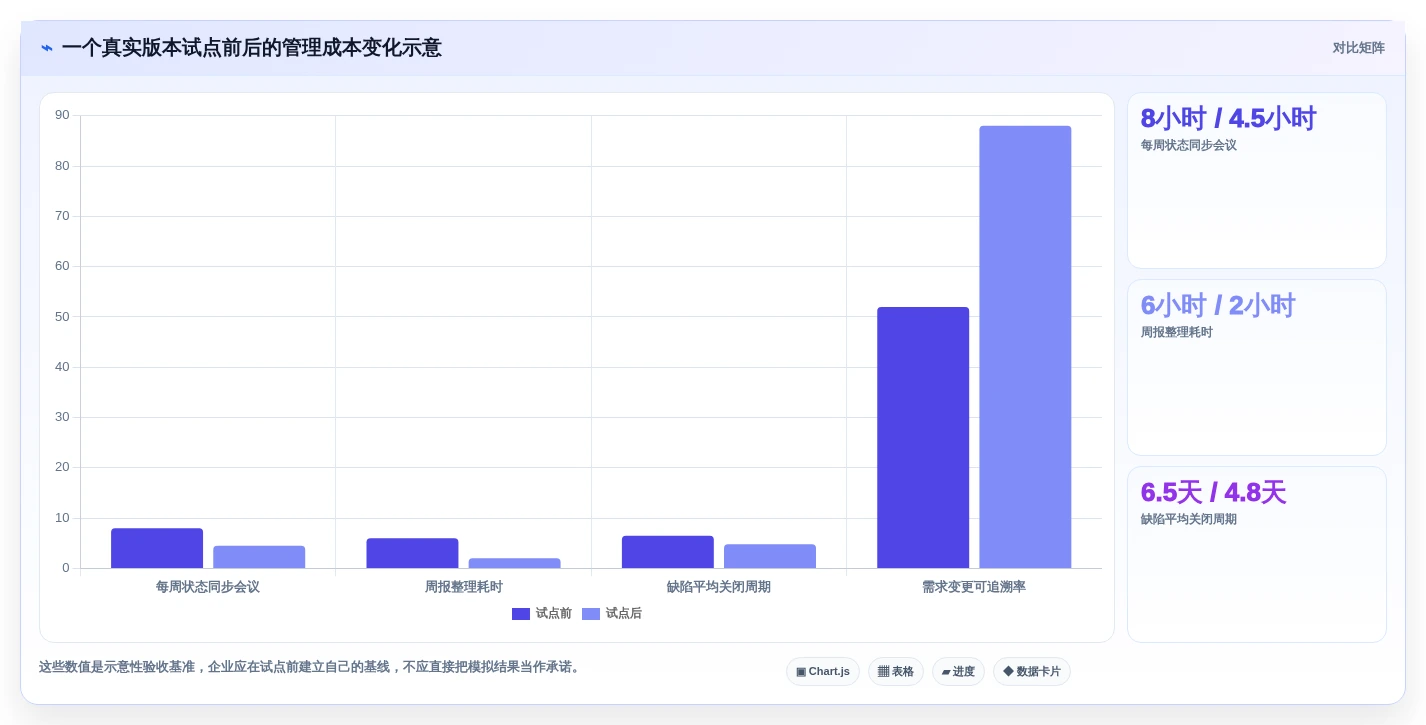The width and height of the screenshot is (1426, 725).
Task: Open the 6.5天 / 4.8天 data card
Action: 1257,555
